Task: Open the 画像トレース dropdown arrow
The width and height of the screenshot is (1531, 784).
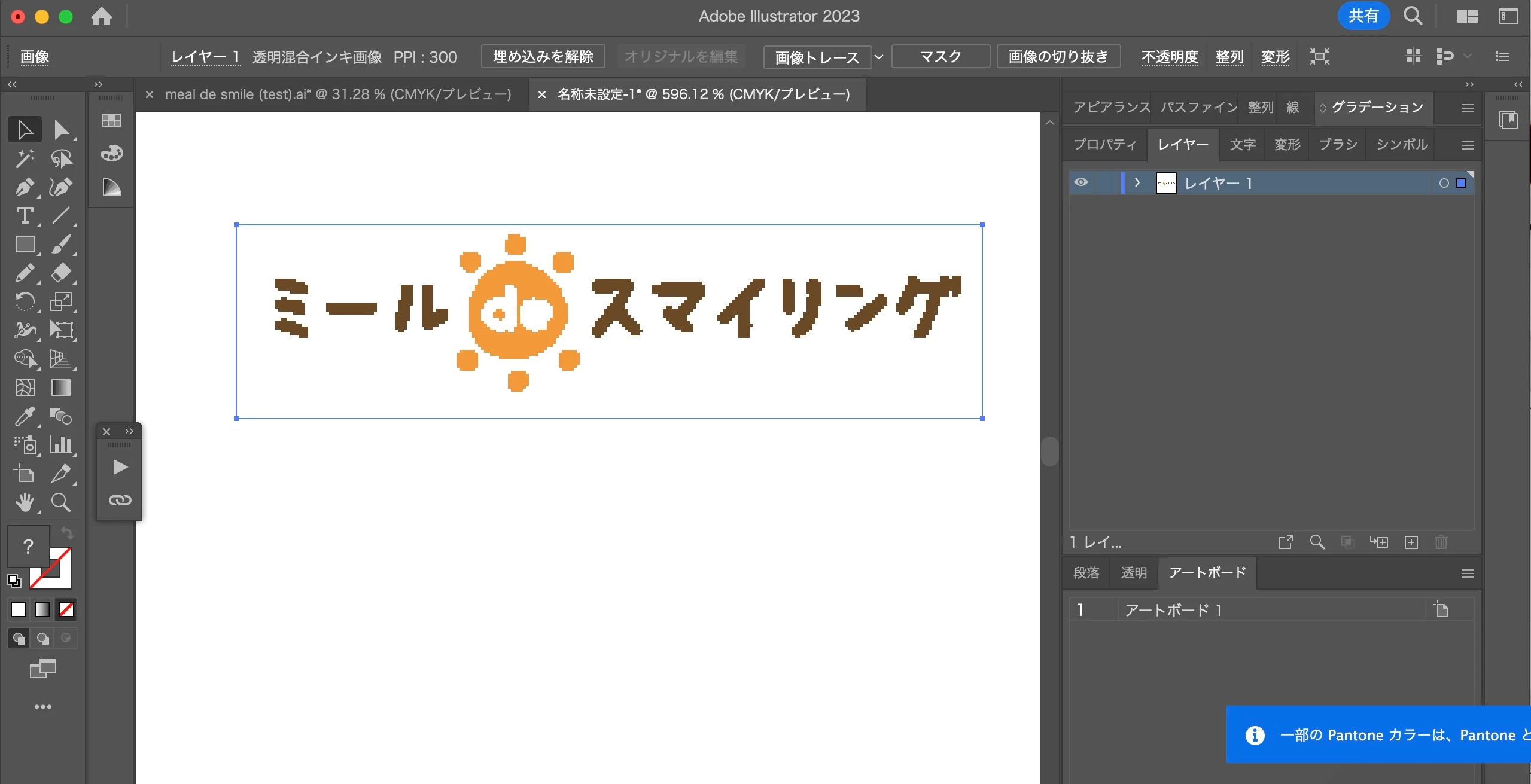Action: point(879,57)
